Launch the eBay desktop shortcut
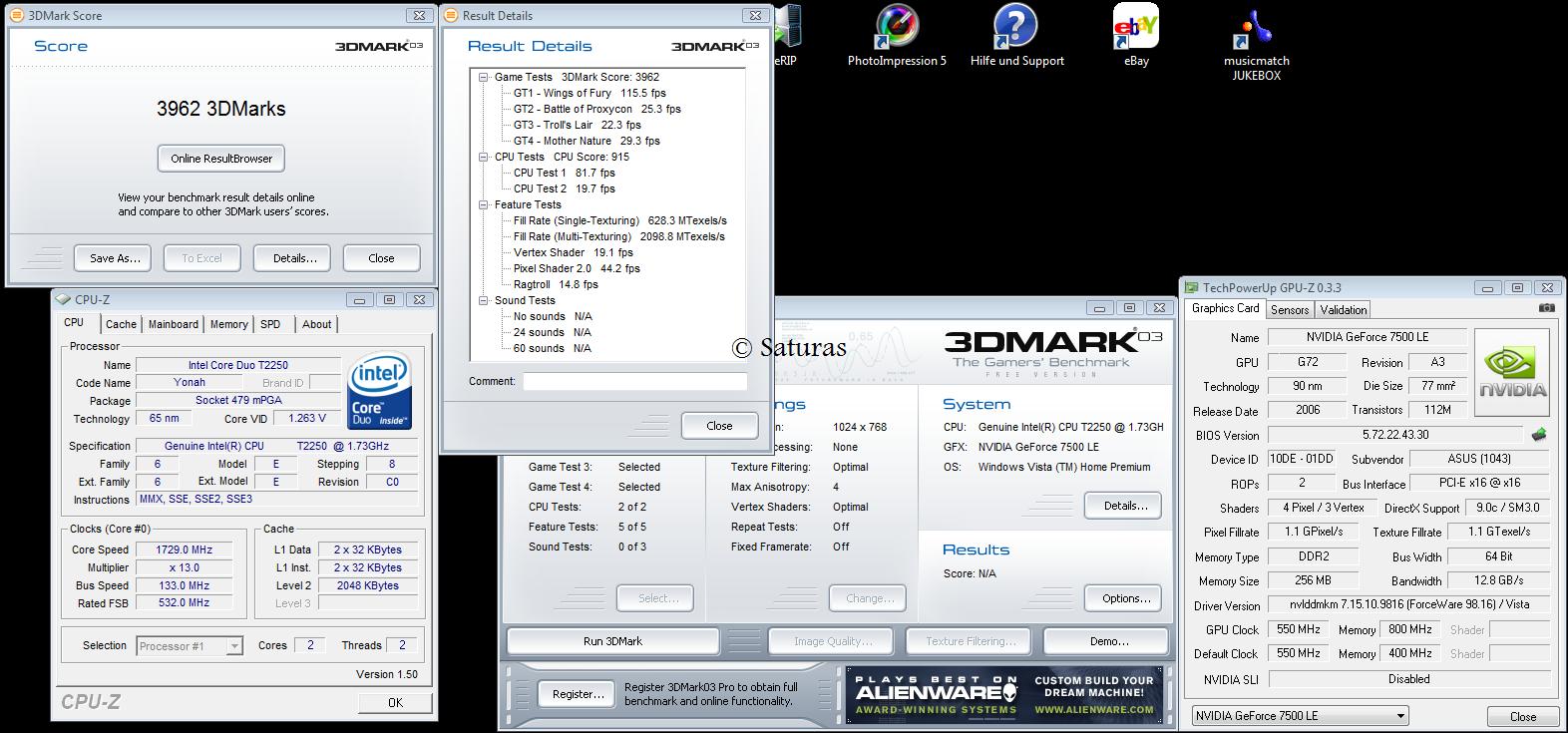Image resolution: width=1568 pixels, height=733 pixels. click(1136, 36)
